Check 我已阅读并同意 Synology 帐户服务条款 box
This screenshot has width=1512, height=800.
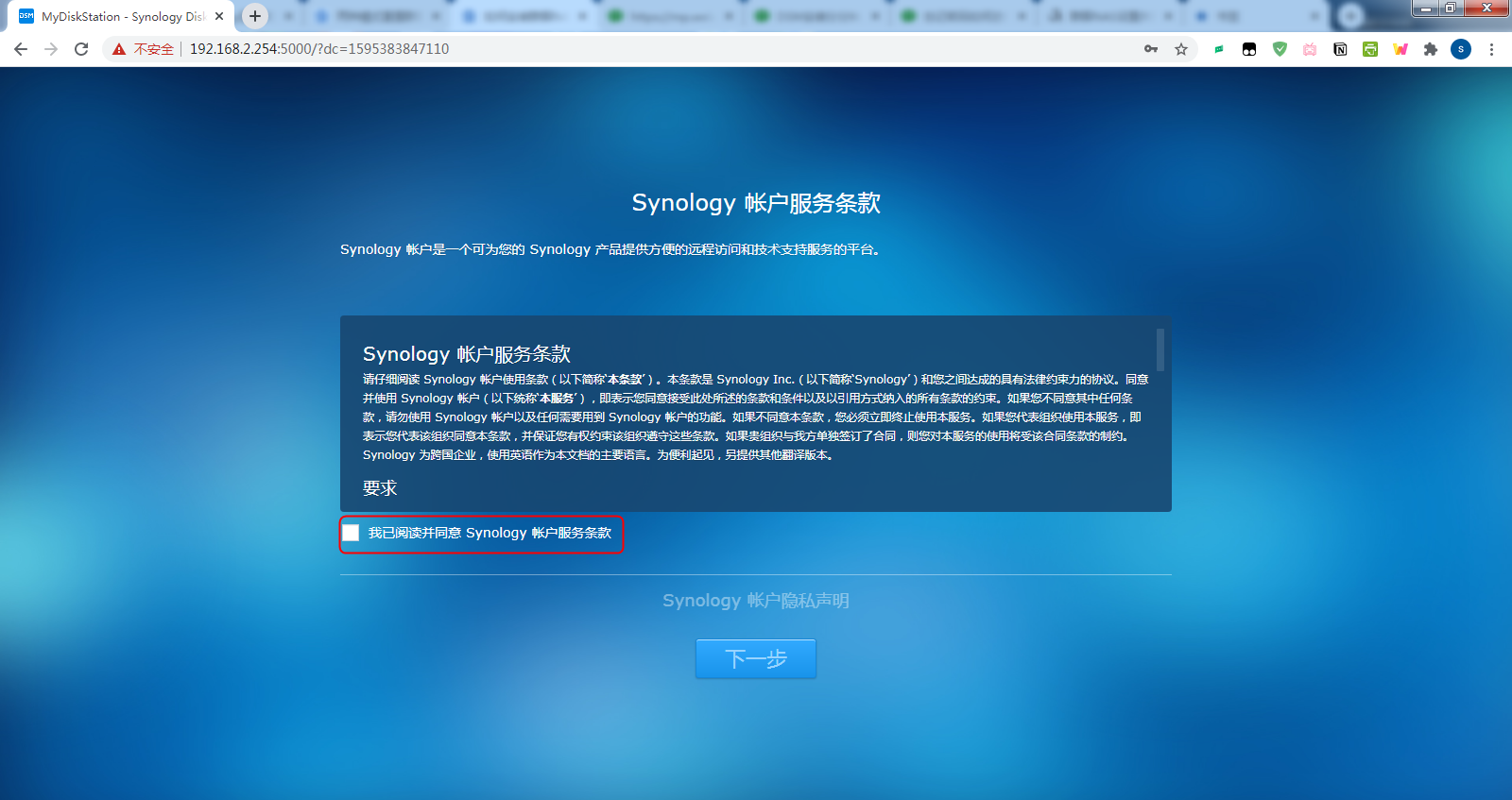click(351, 533)
